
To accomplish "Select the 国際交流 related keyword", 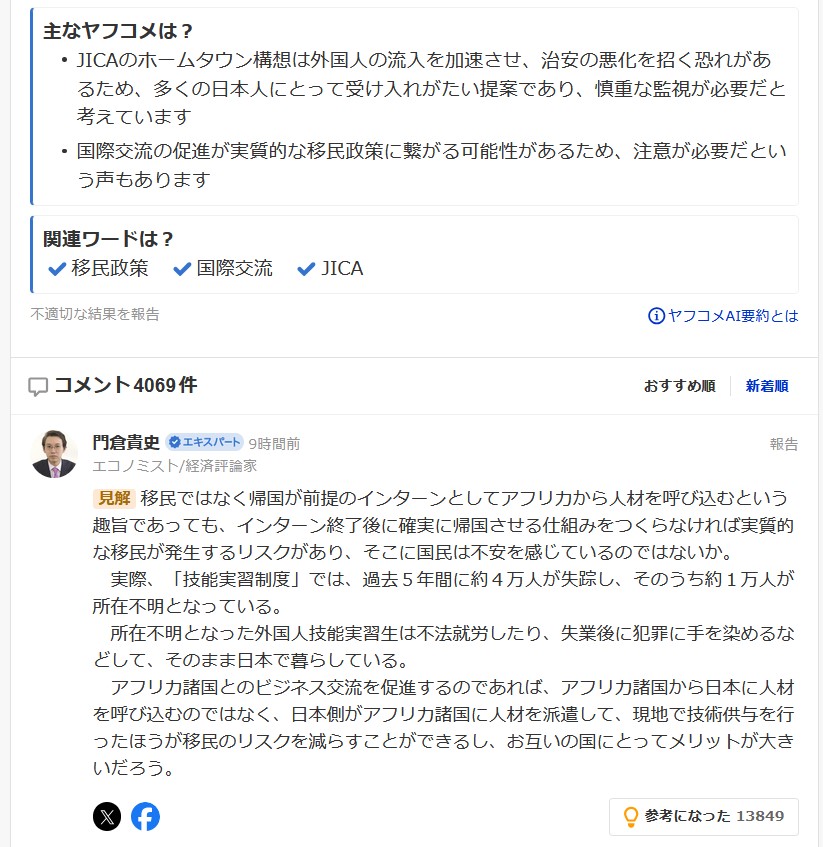I will click(223, 268).
